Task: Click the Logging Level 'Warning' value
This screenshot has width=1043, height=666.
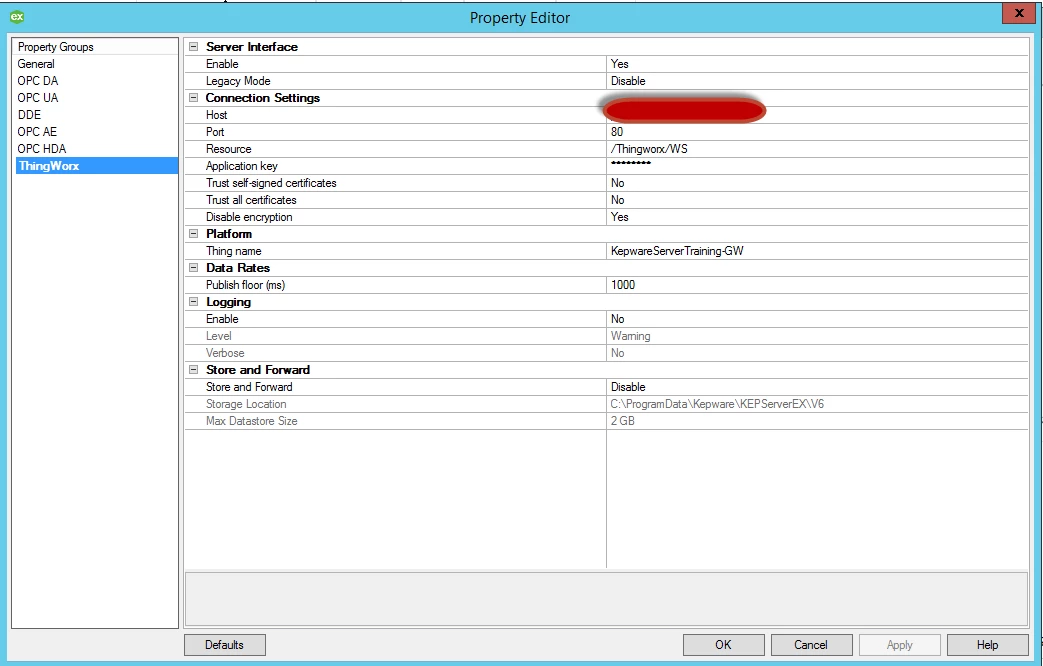Action: pyautogui.click(x=818, y=335)
